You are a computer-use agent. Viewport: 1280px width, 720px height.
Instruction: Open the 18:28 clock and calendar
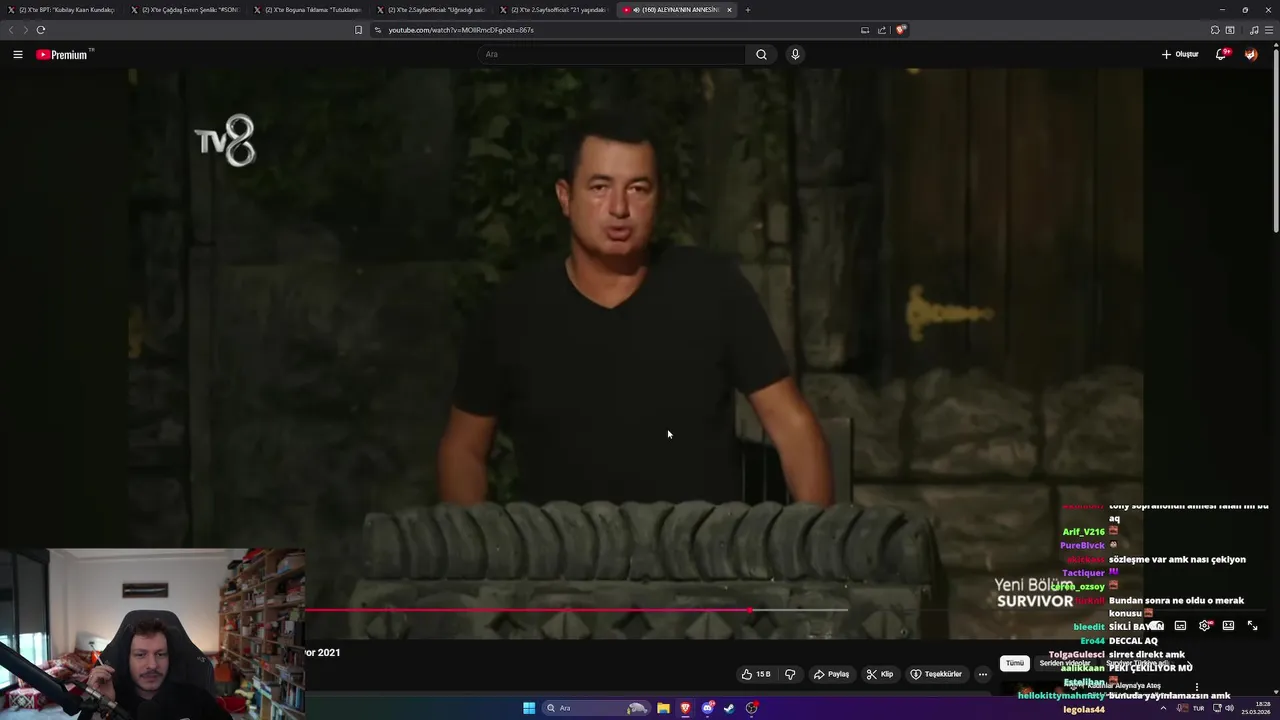point(1257,708)
